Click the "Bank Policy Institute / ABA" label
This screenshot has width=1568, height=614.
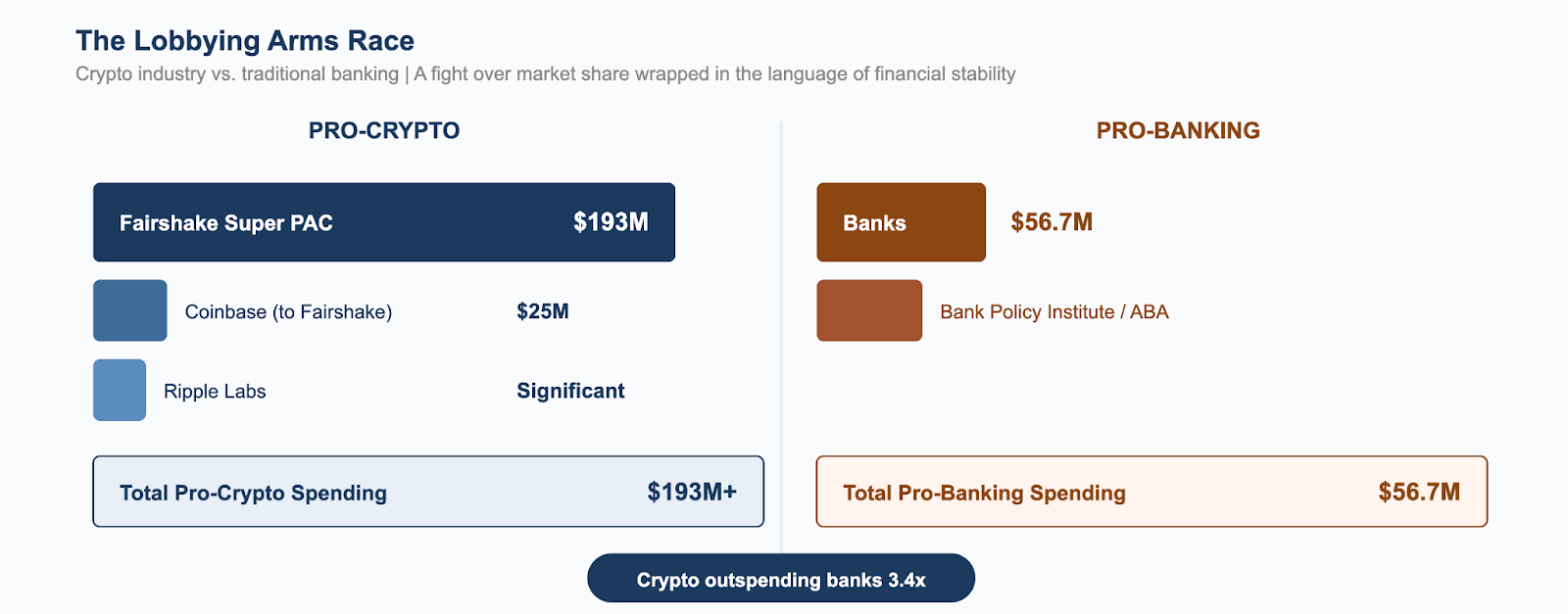[x=1053, y=312]
